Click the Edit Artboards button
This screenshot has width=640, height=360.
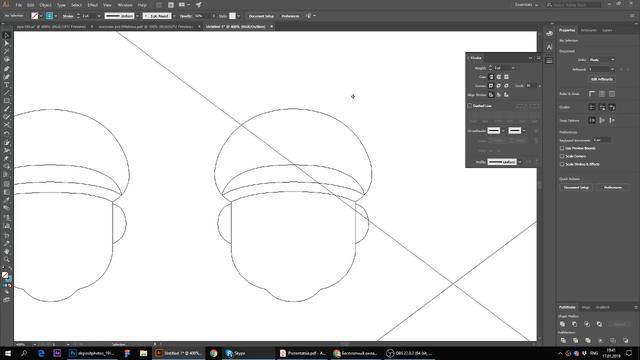602,79
